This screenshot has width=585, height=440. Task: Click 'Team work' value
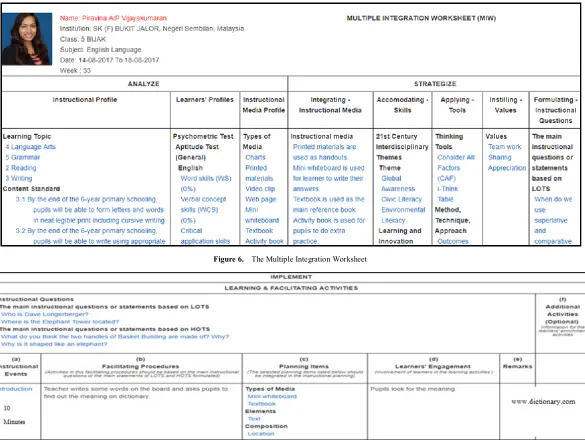coord(505,147)
